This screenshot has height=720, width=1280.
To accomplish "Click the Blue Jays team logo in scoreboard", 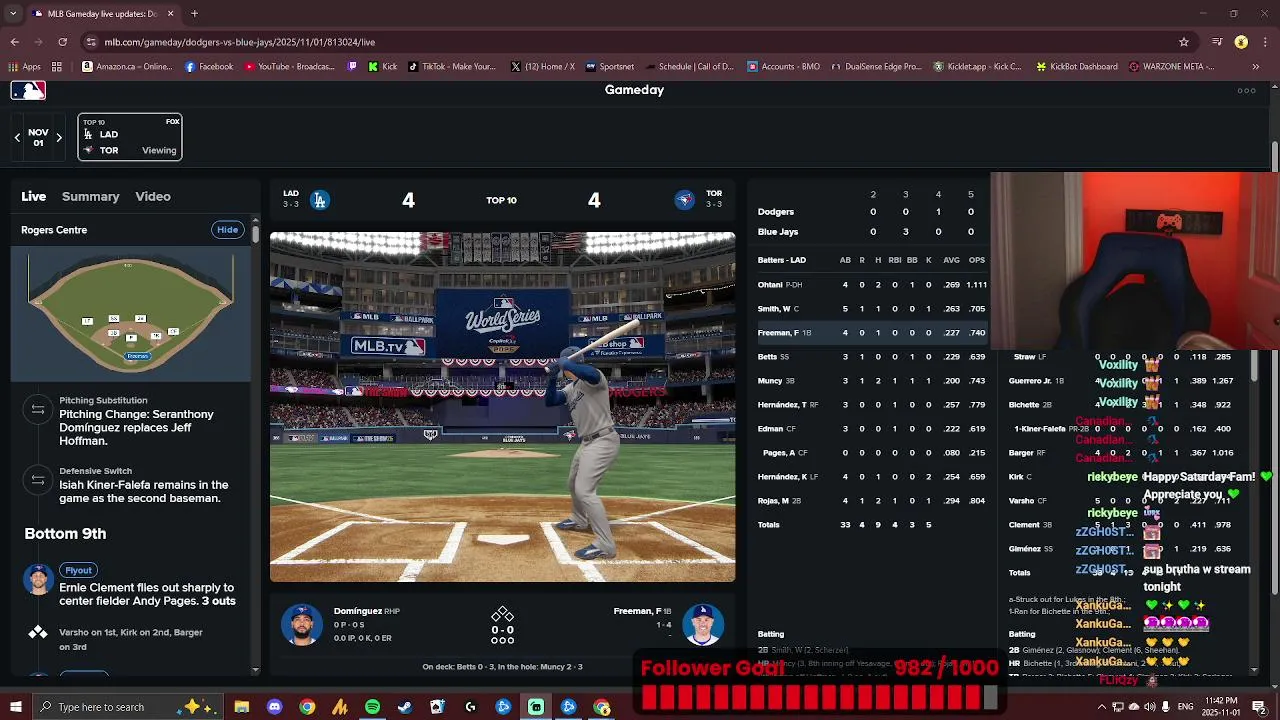I will pyautogui.click(x=685, y=200).
